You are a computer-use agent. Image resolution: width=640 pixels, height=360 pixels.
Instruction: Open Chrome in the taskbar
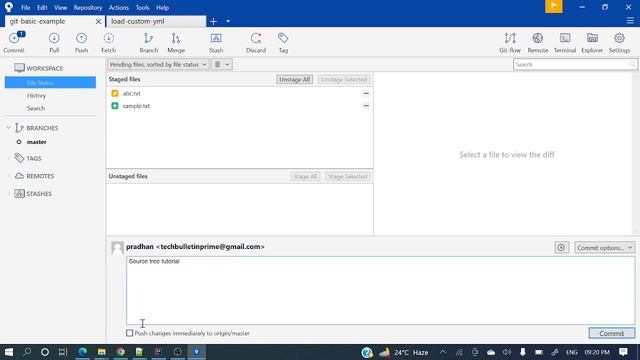point(120,352)
